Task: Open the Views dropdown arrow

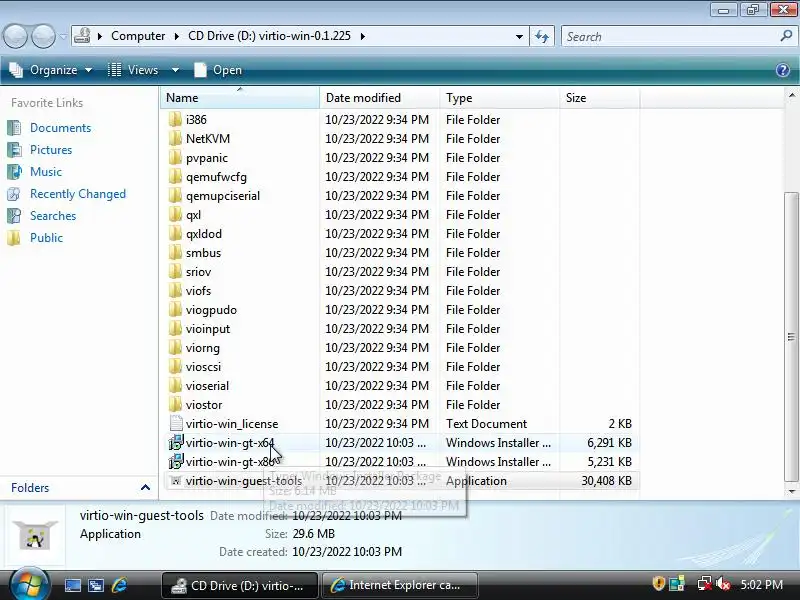Action: (x=176, y=70)
